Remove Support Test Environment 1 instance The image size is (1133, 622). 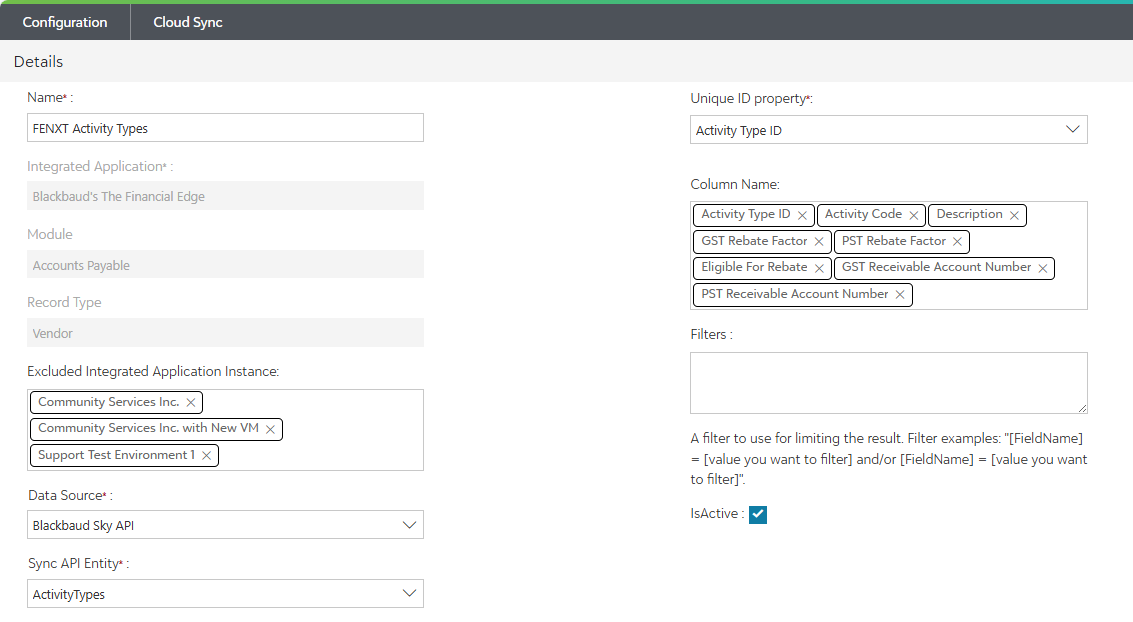point(207,455)
